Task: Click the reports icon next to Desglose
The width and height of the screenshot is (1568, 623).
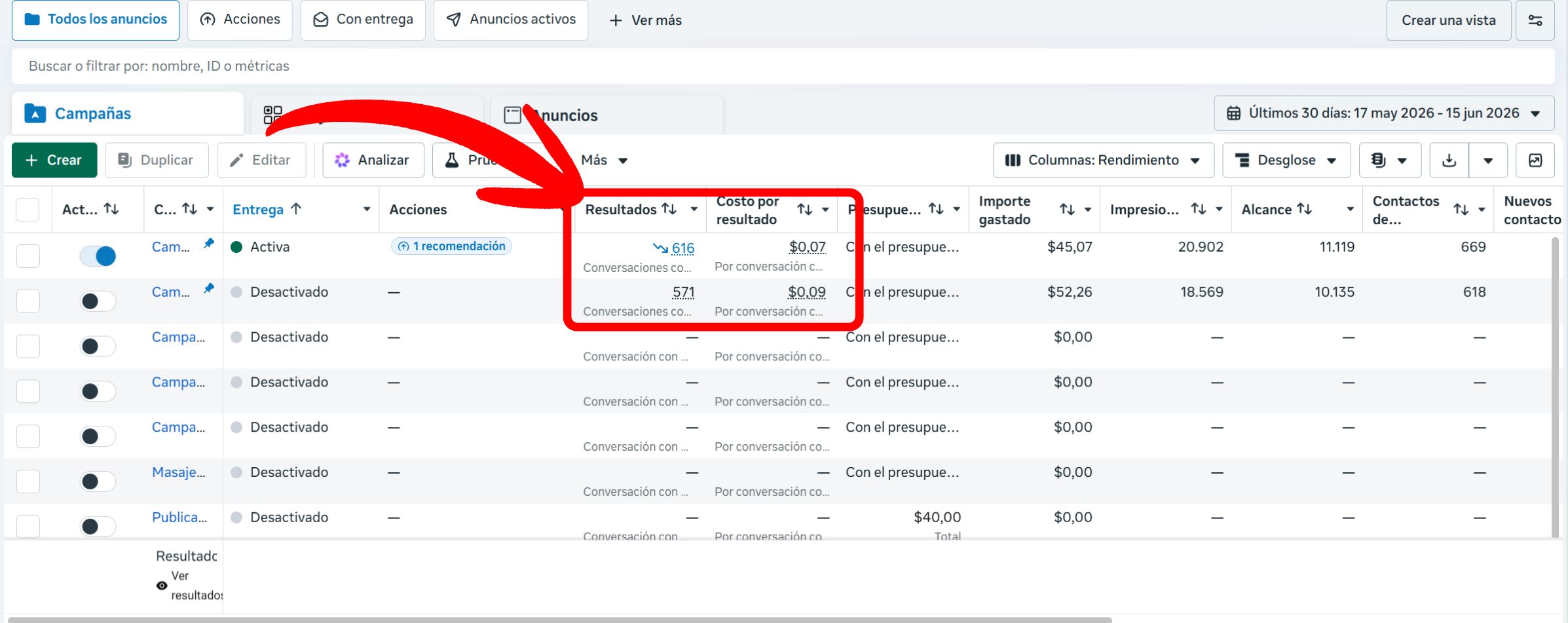Action: 1390,160
